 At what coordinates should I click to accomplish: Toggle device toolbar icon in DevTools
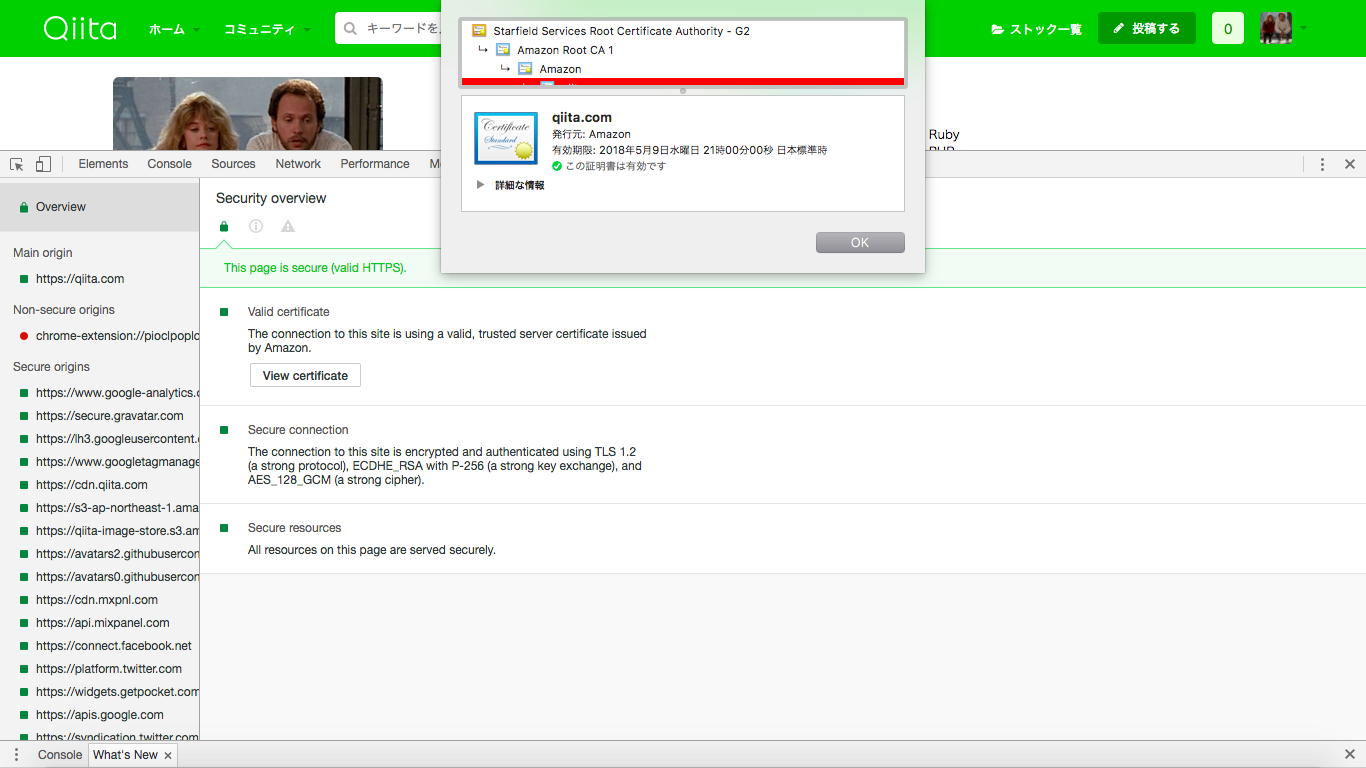click(x=43, y=164)
